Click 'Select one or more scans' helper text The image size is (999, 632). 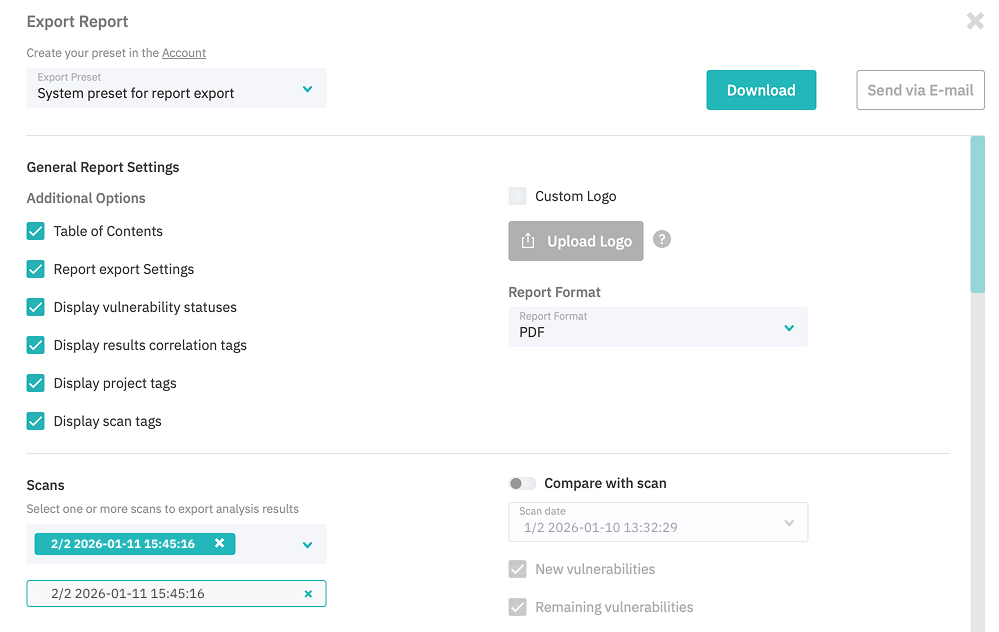(162, 509)
